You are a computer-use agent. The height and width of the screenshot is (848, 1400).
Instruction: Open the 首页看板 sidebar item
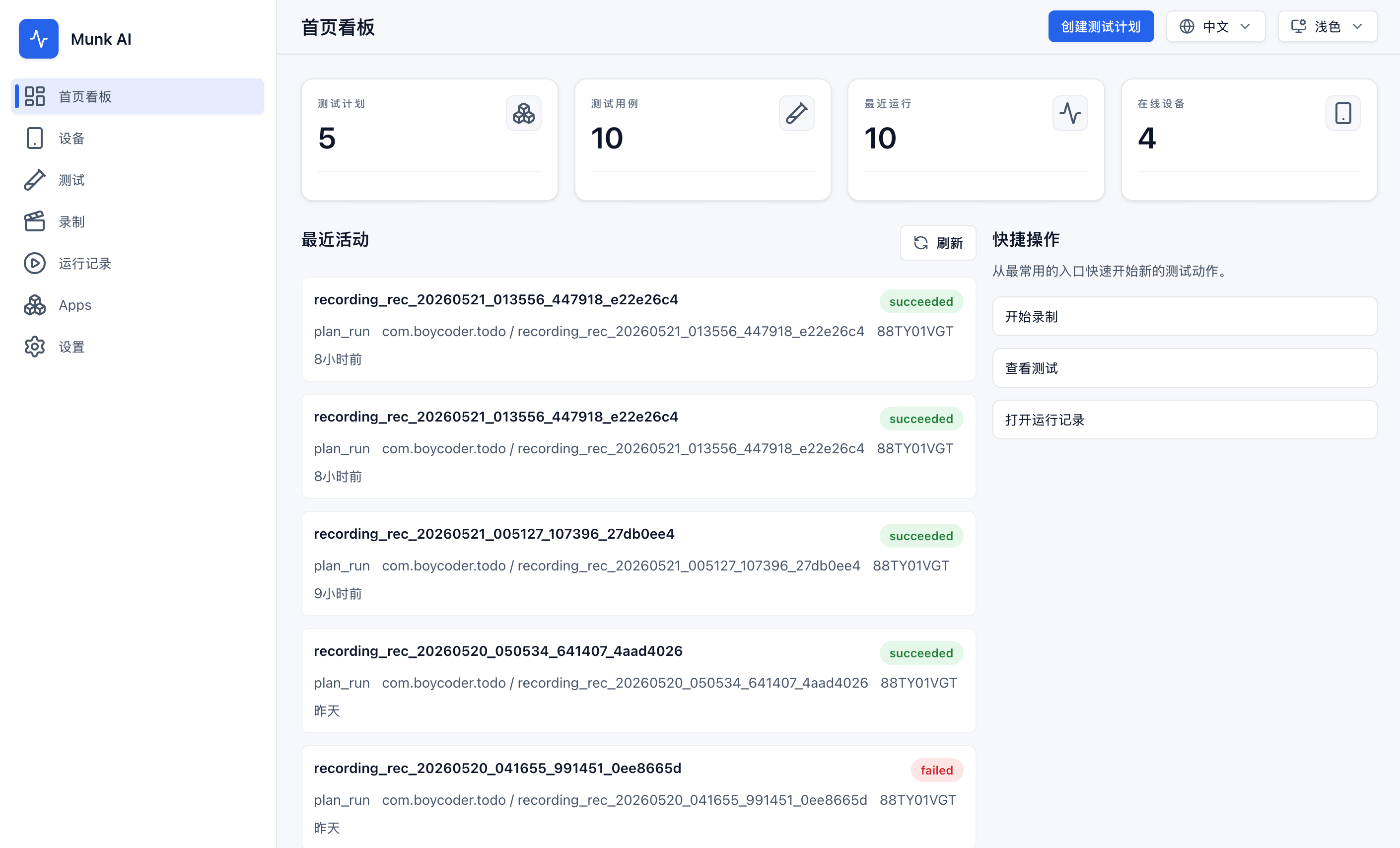[138, 97]
